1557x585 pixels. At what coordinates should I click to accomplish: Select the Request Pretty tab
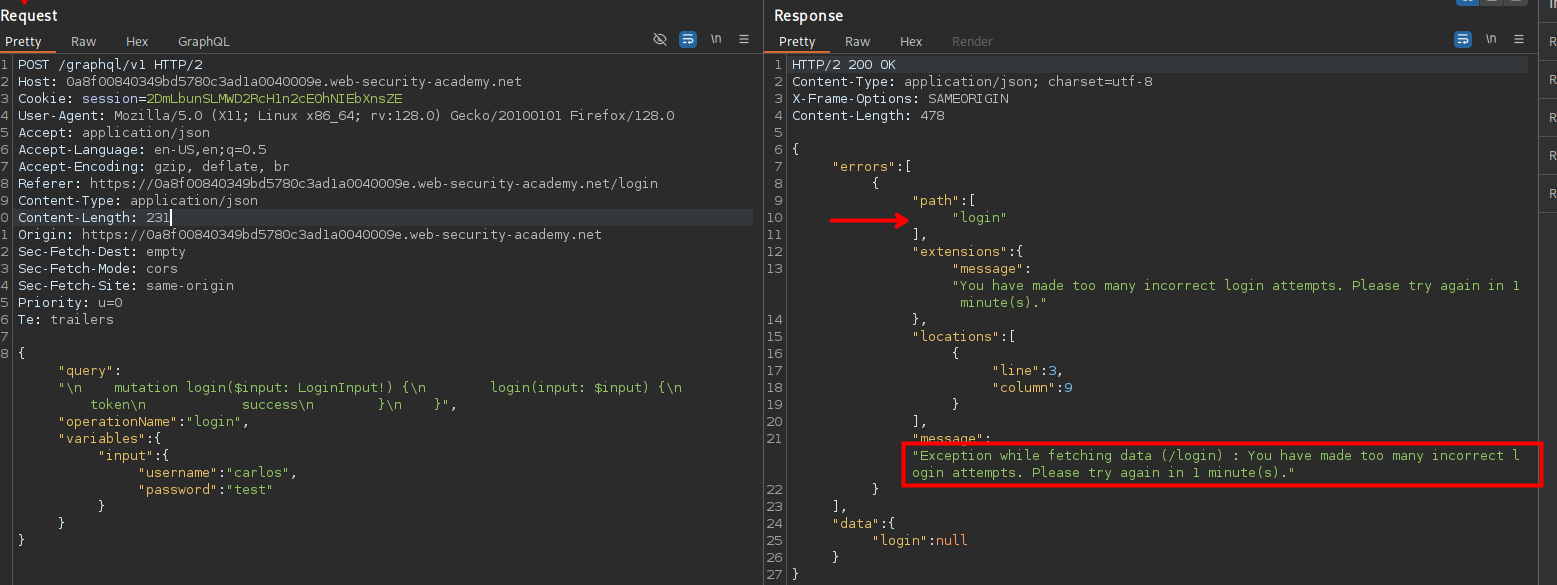[x=23, y=42]
